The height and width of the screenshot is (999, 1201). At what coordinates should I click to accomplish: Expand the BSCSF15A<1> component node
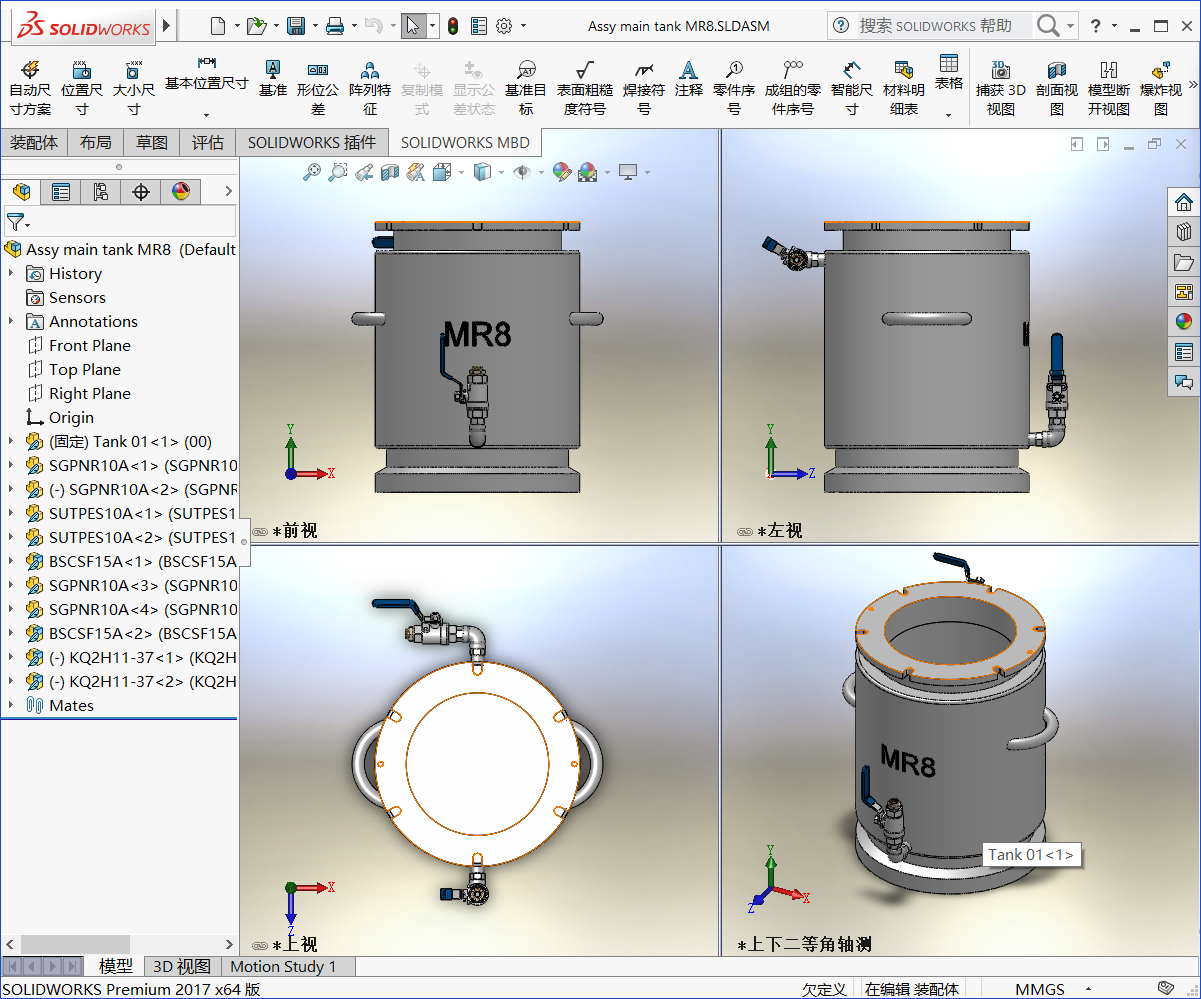11,561
